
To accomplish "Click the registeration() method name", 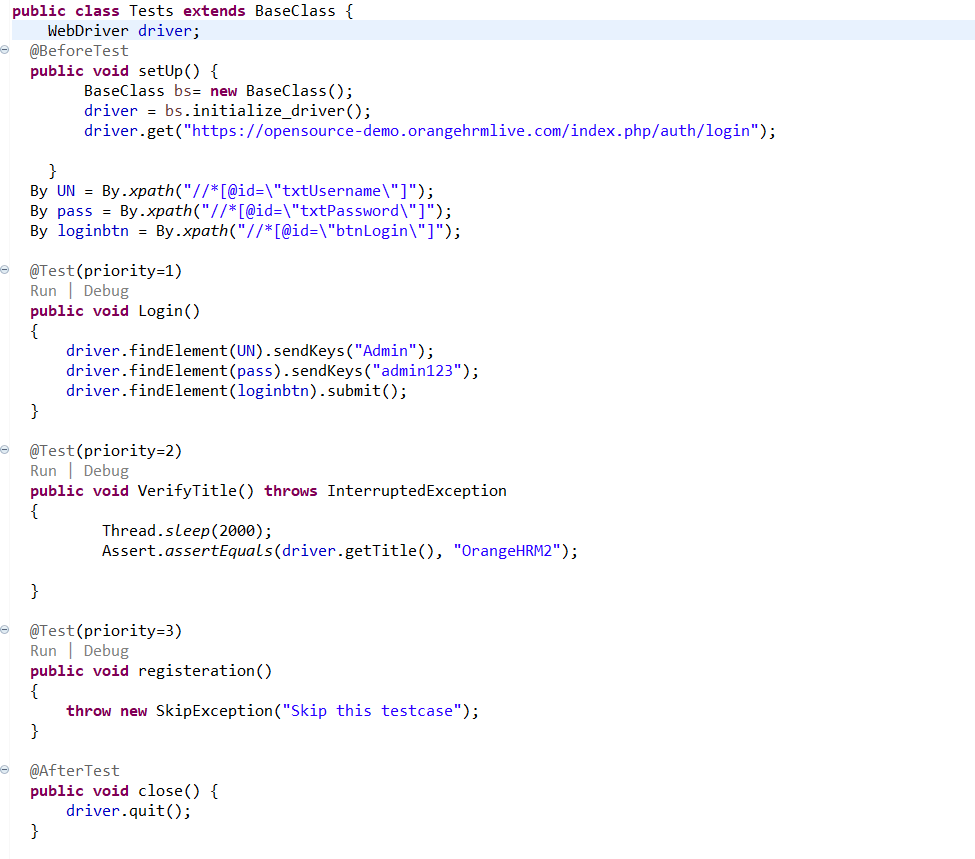I will click(205, 671).
